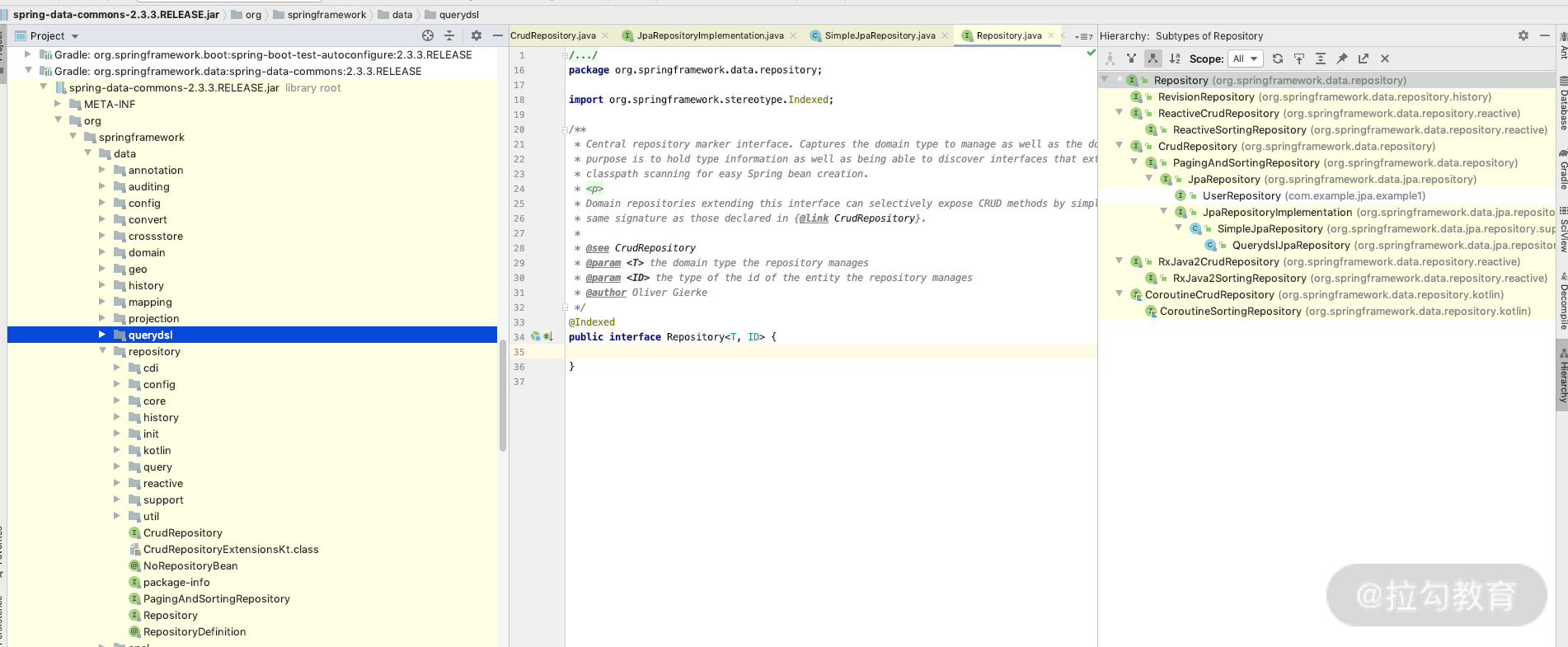The image size is (1568, 647).
Task: Expand the querydsl folder
Action: tap(102, 335)
